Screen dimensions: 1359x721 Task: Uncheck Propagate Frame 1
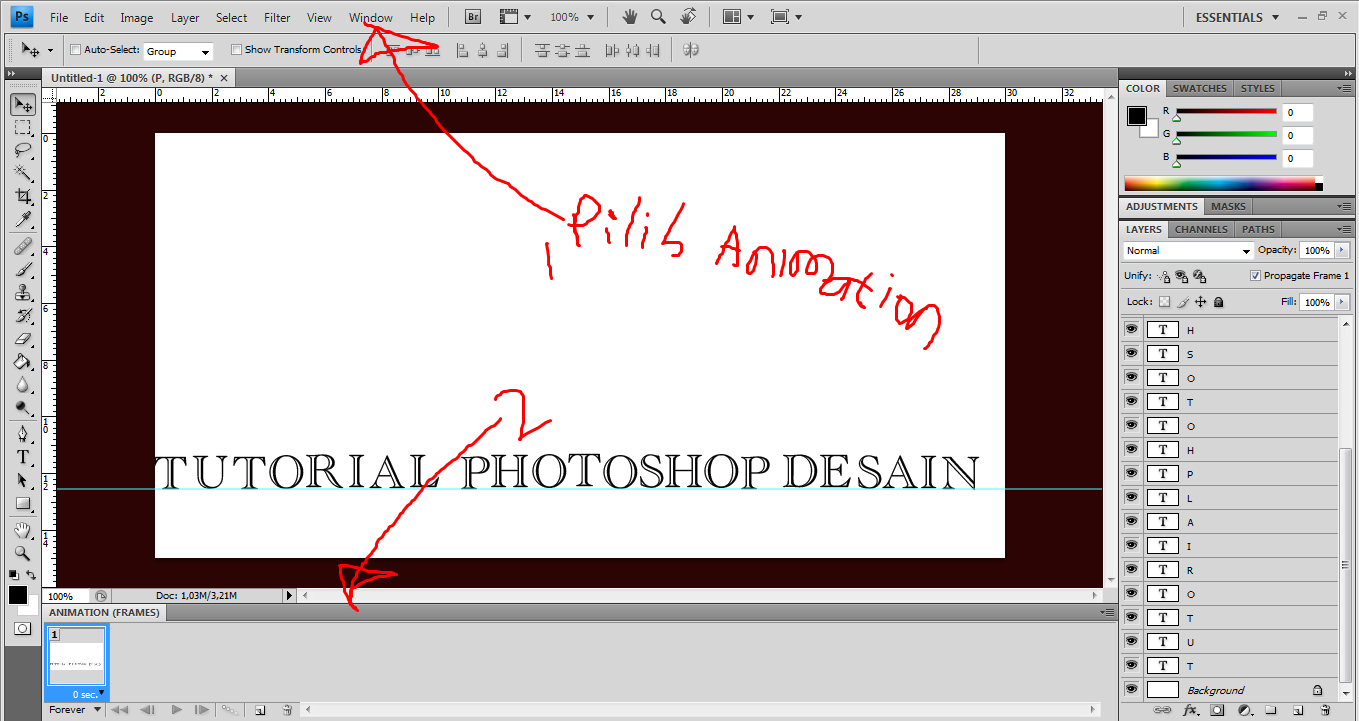(x=1255, y=276)
